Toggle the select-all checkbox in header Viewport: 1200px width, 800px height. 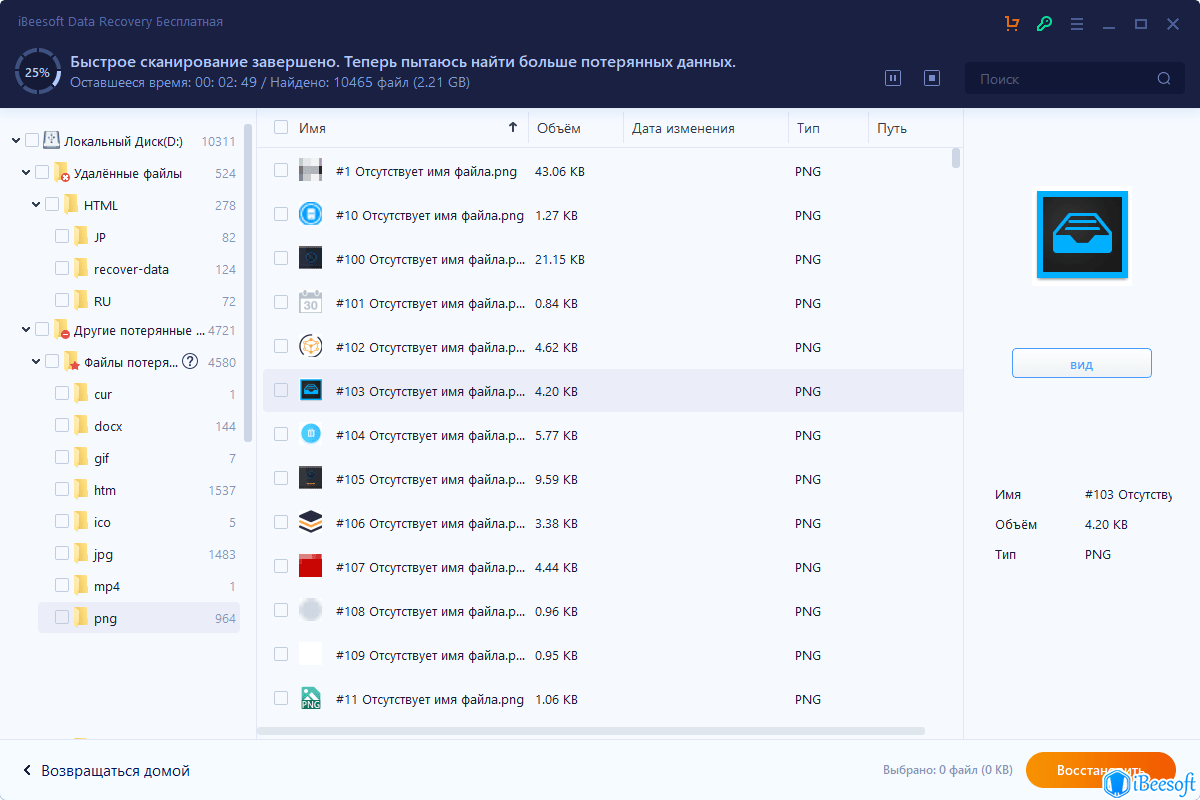(x=281, y=128)
